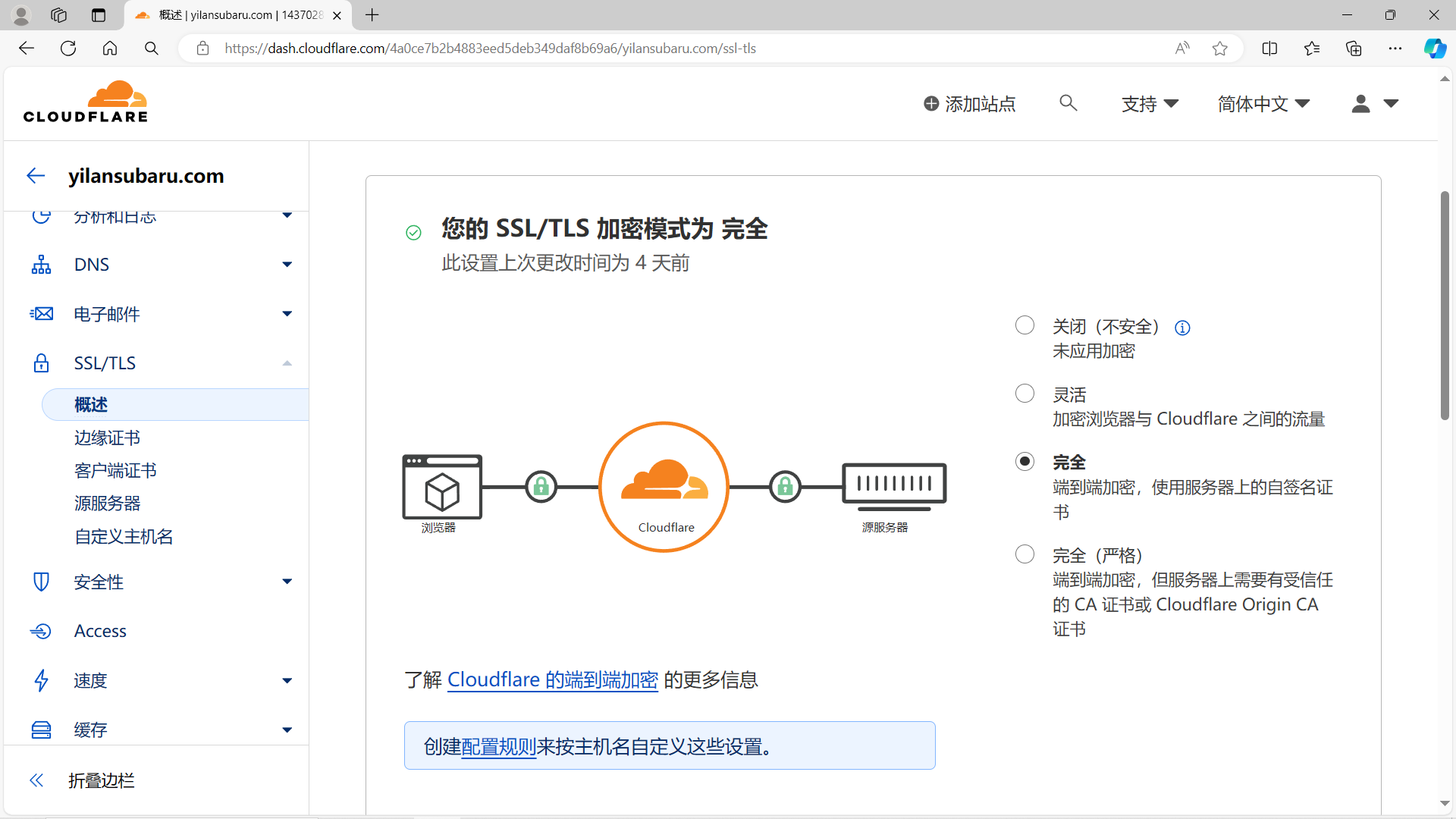Close the yilansubaru.com browser tab
The width and height of the screenshot is (1456, 819).
(337, 15)
